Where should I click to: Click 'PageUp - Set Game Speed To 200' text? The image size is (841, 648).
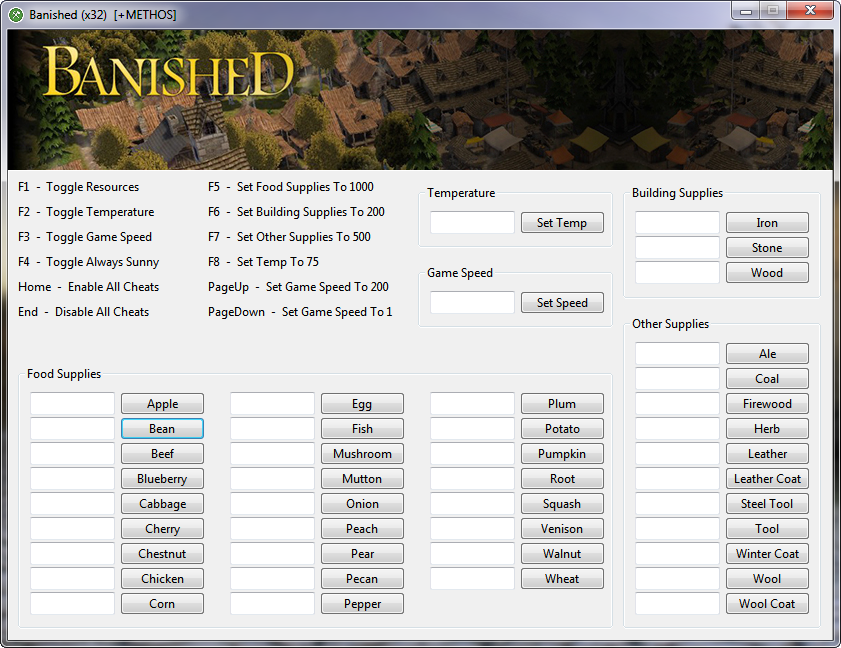(298, 287)
